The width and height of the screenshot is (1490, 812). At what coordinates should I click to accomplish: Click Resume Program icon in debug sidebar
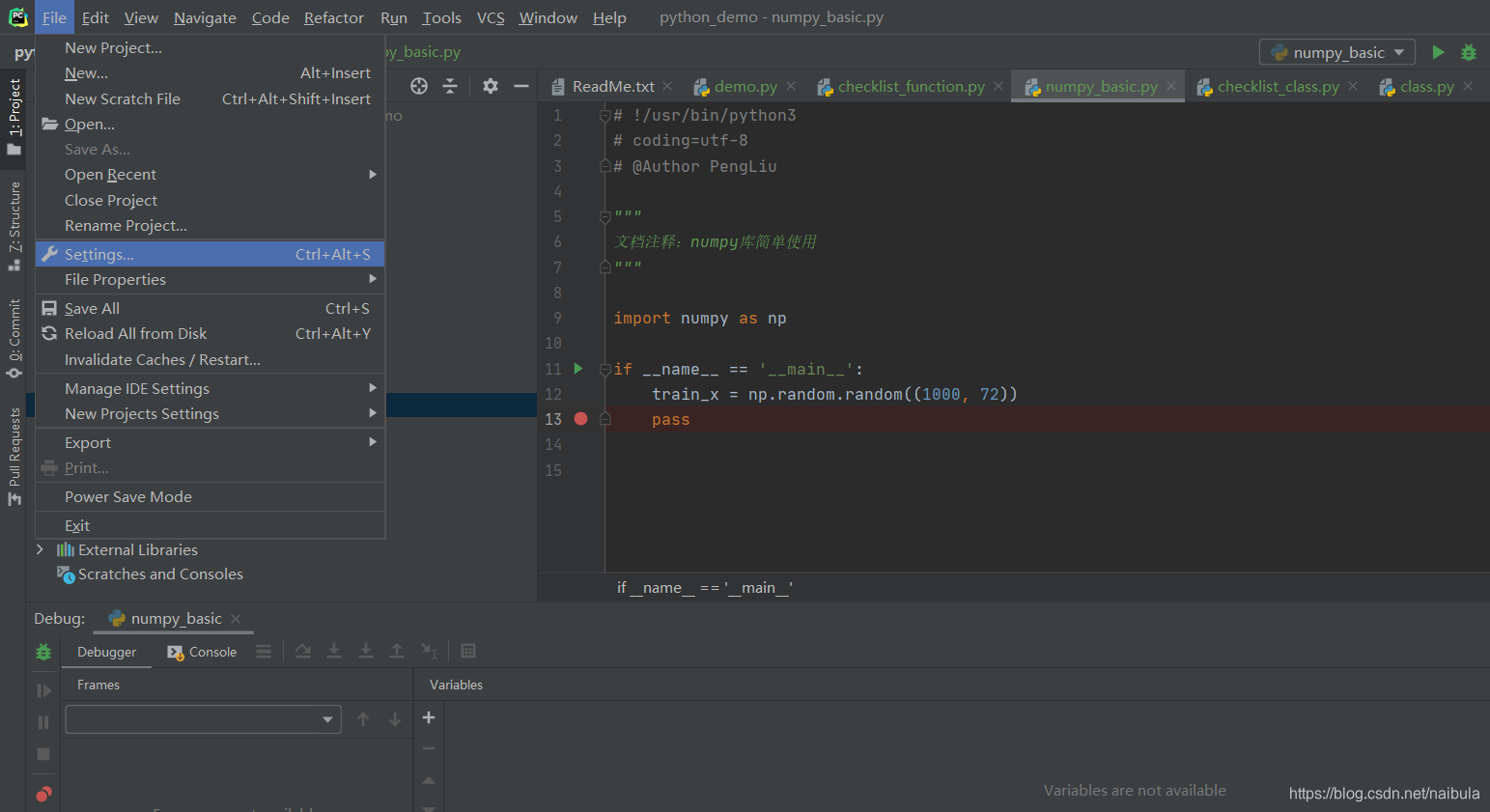pos(43,690)
